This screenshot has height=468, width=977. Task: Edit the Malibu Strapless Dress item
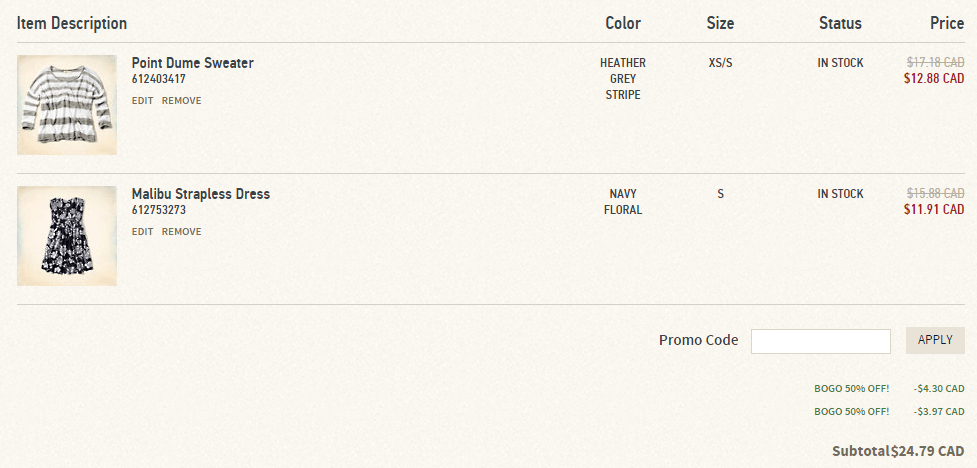coord(142,231)
